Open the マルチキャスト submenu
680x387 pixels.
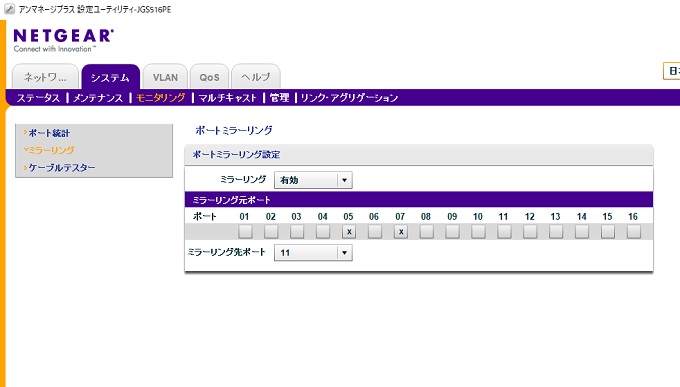pyautogui.click(x=228, y=98)
